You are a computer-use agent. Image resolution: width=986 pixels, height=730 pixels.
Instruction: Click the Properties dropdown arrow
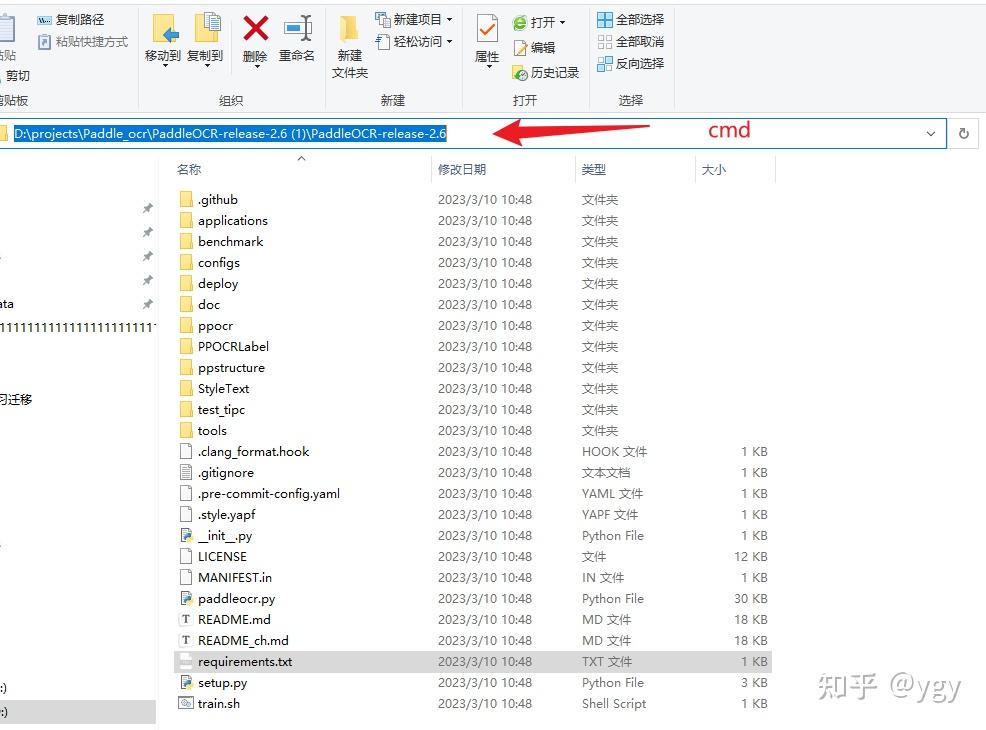pyautogui.click(x=489, y=67)
